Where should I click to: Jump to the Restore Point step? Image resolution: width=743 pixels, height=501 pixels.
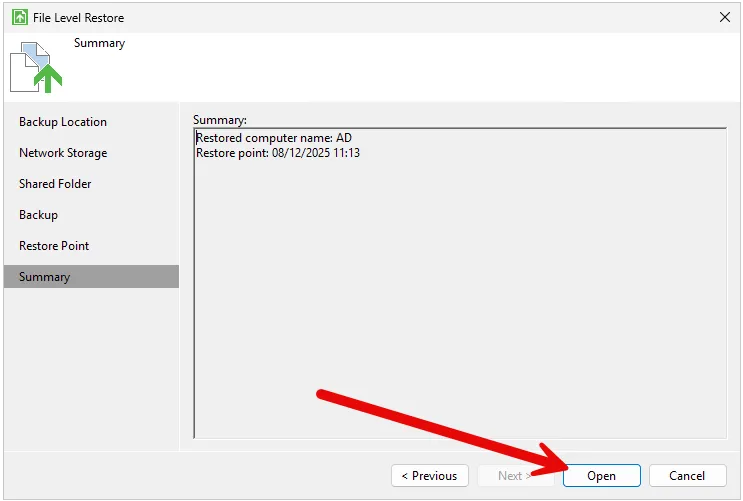(54, 246)
